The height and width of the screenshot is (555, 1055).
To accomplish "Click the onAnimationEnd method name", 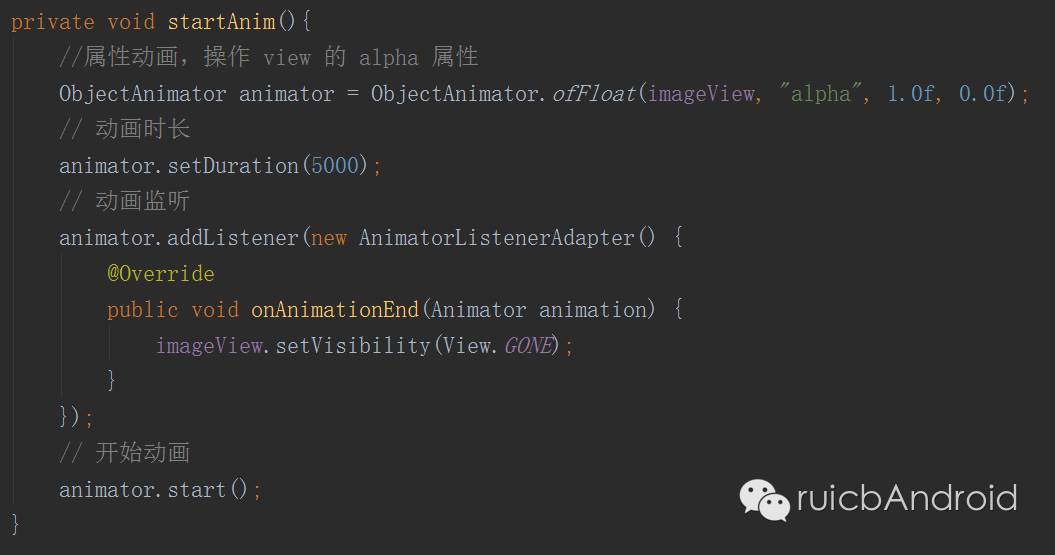I will click(335, 309).
